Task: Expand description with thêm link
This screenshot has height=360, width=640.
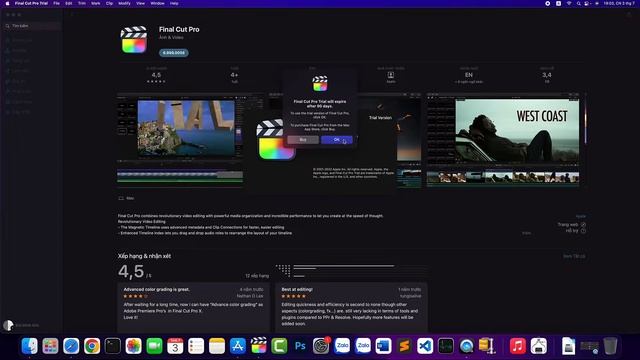Action: [x=527, y=233]
